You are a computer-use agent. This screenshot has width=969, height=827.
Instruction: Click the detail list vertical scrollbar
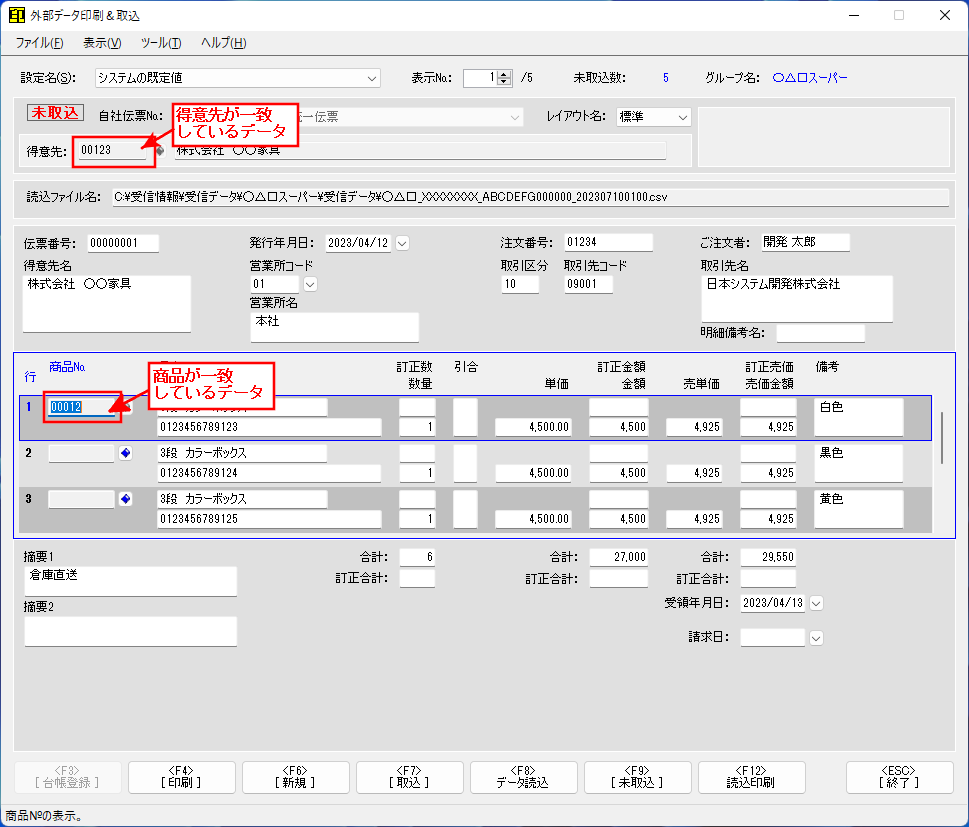[x=942, y=438]
